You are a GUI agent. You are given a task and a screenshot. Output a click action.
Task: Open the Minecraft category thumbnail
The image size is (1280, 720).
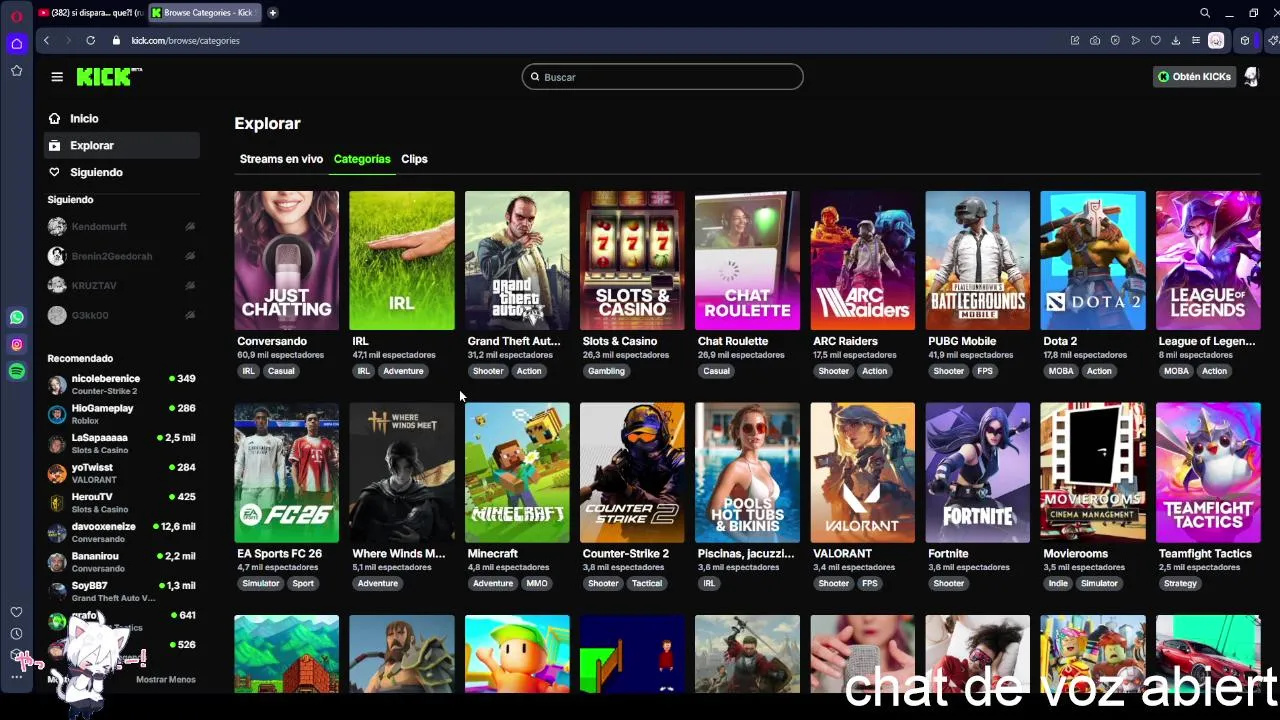tap(517, 472)
